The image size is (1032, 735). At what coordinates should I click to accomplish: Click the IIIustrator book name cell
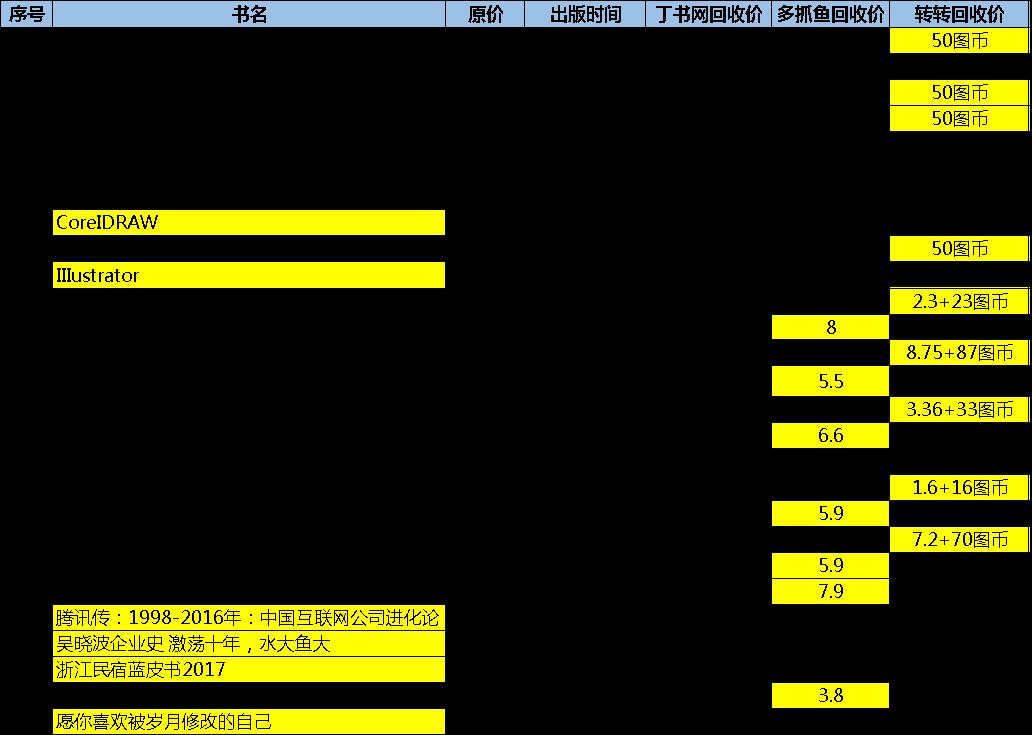point(249,275)
